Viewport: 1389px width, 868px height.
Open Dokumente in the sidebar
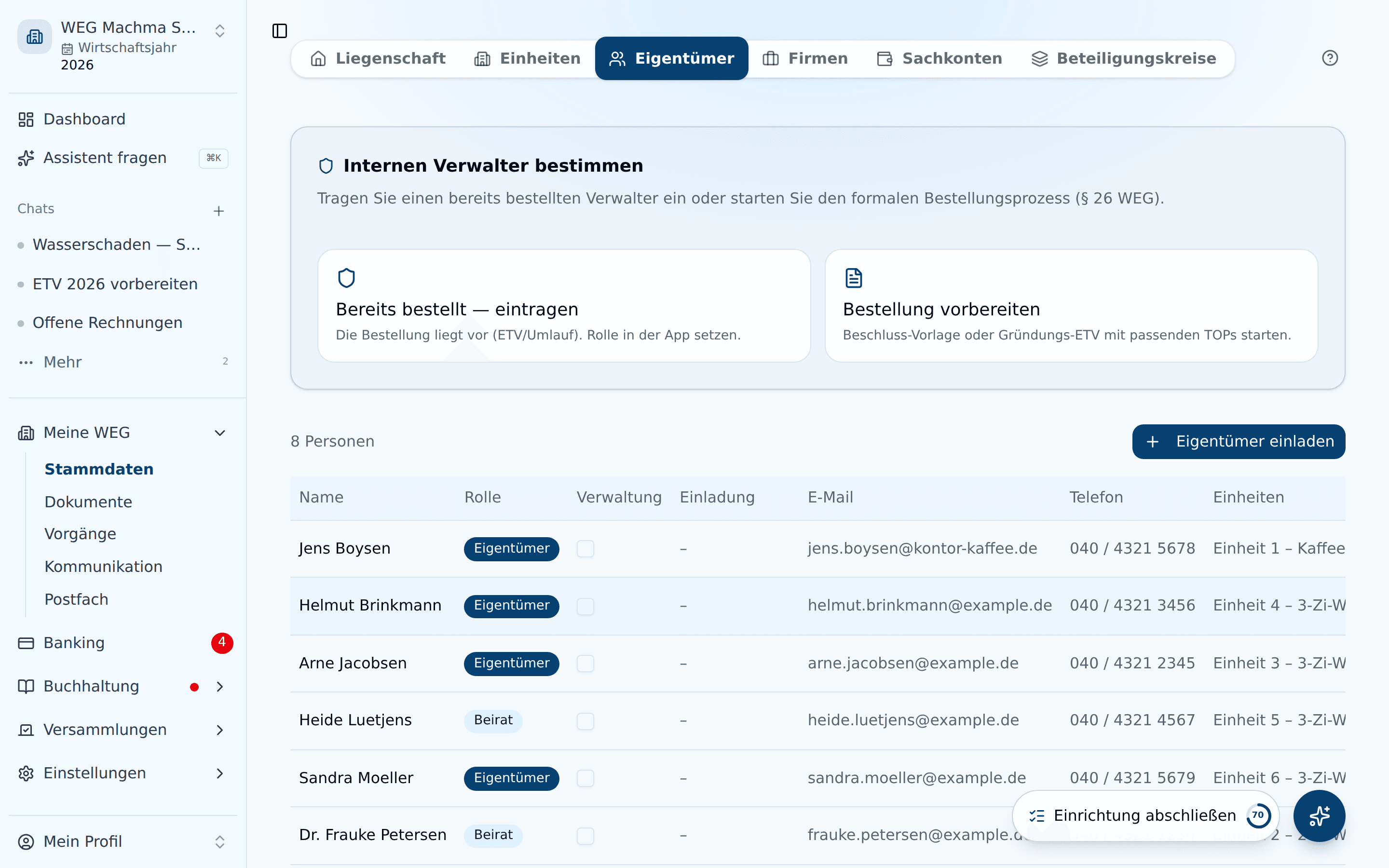click(x=88, y=502)
